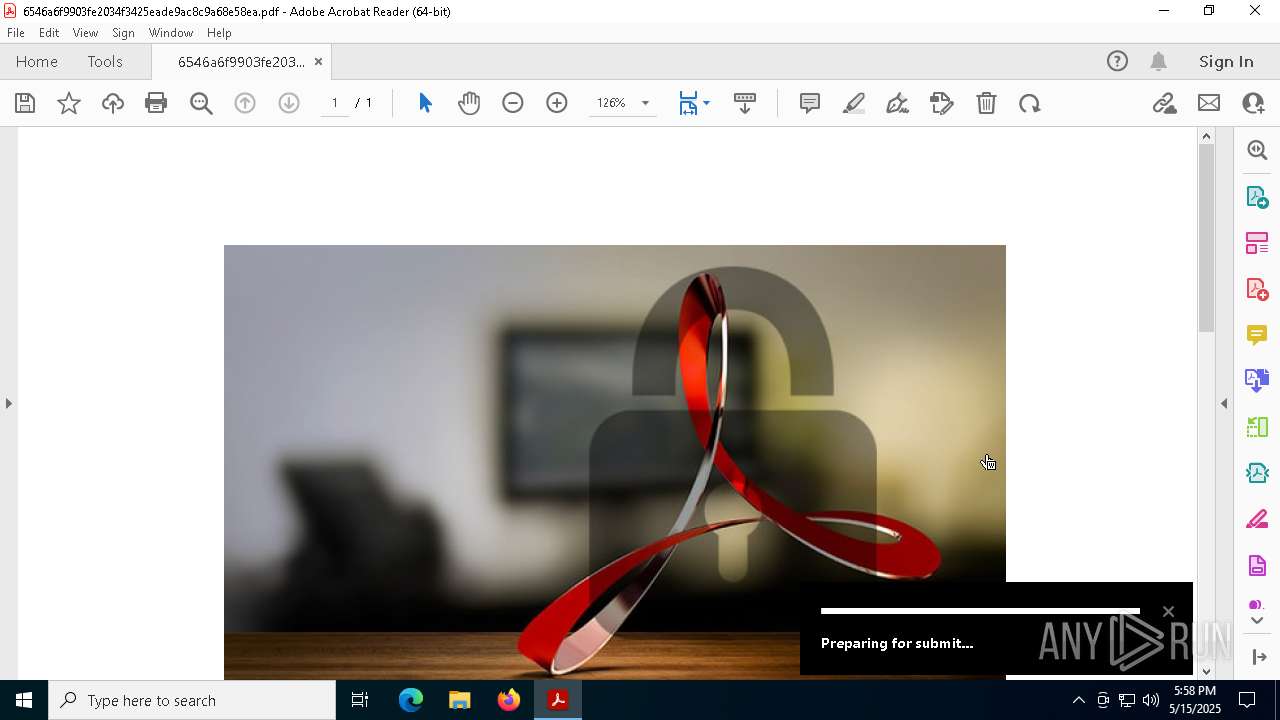This screenshot has height=720, width=1280.
Task: Open the Fill & Sign tool in right pane
Action: click(x=1257, y=519)
